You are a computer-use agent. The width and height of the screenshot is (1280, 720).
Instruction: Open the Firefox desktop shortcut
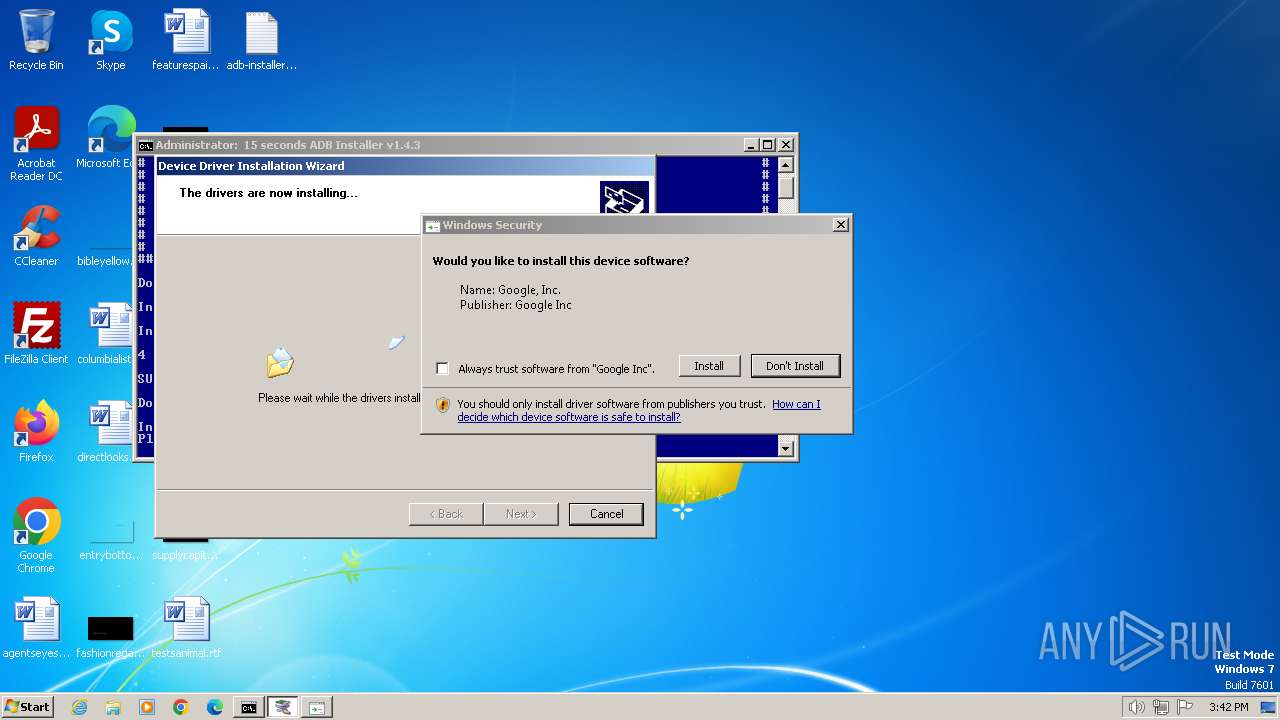[36, 431]
